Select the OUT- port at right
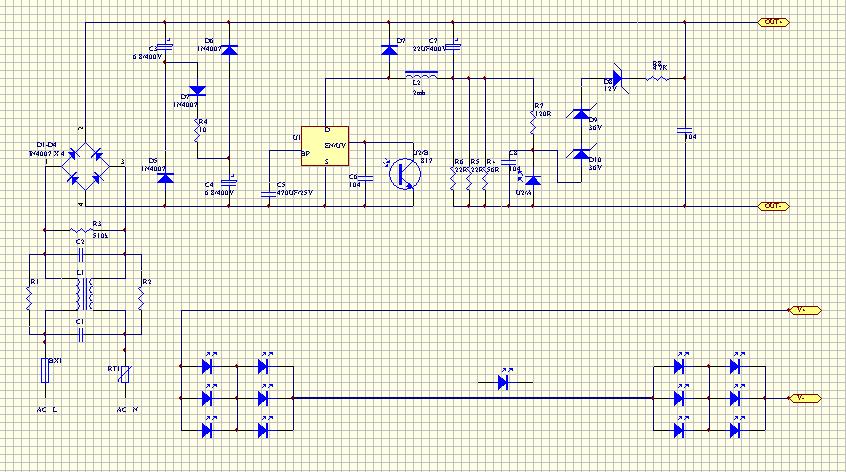This screenshot has width=846, height=472. 773,206
